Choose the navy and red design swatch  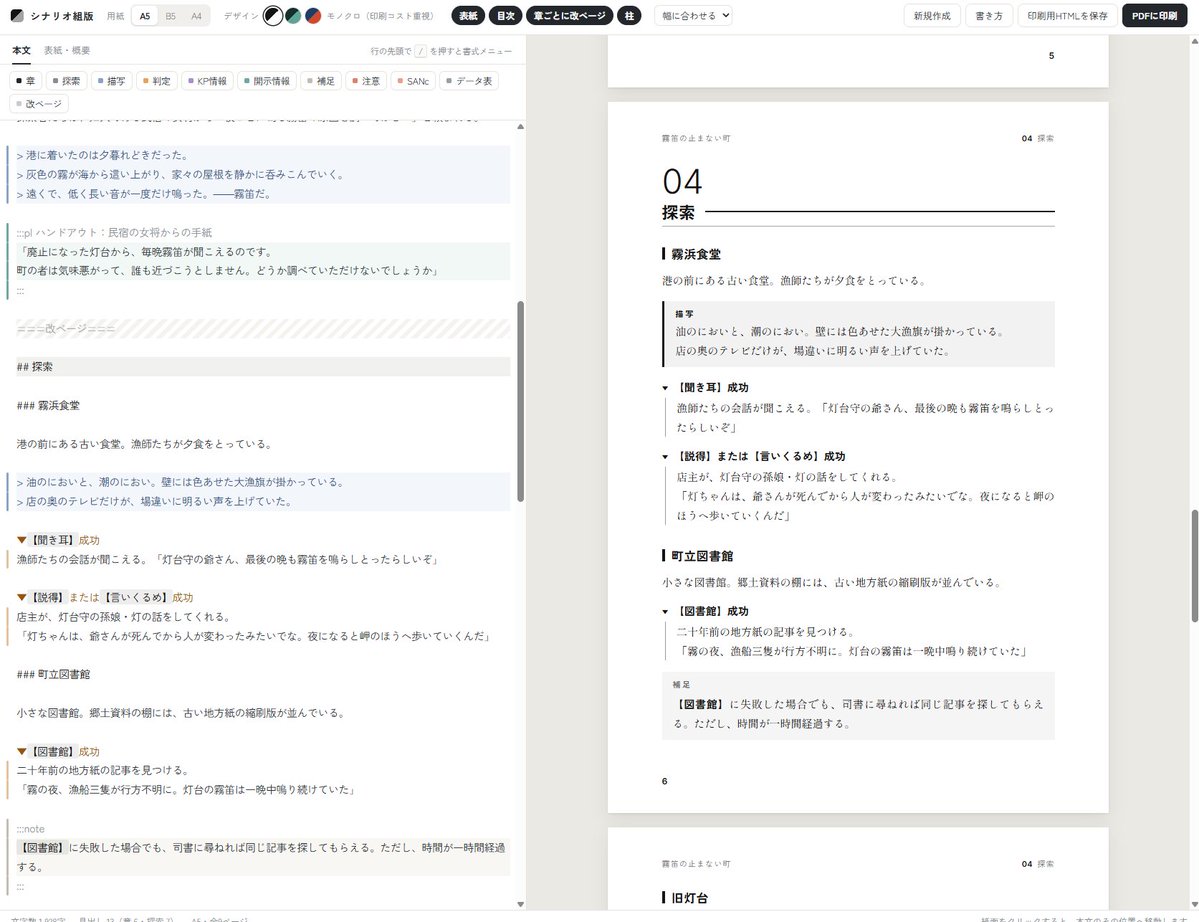point(313,15)
